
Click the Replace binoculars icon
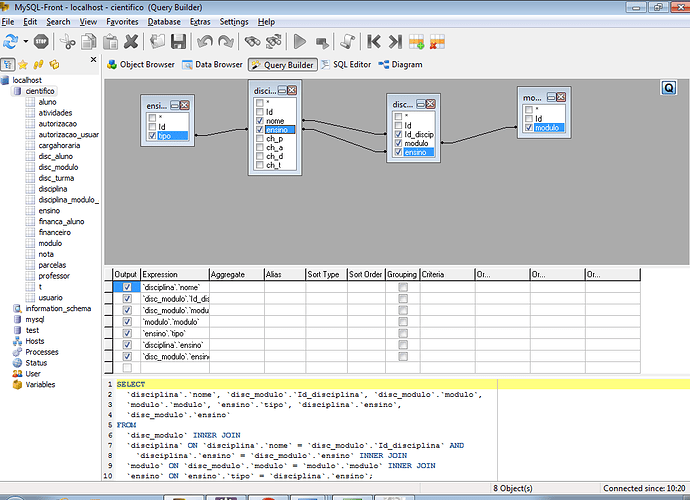(x=274, y=42)
